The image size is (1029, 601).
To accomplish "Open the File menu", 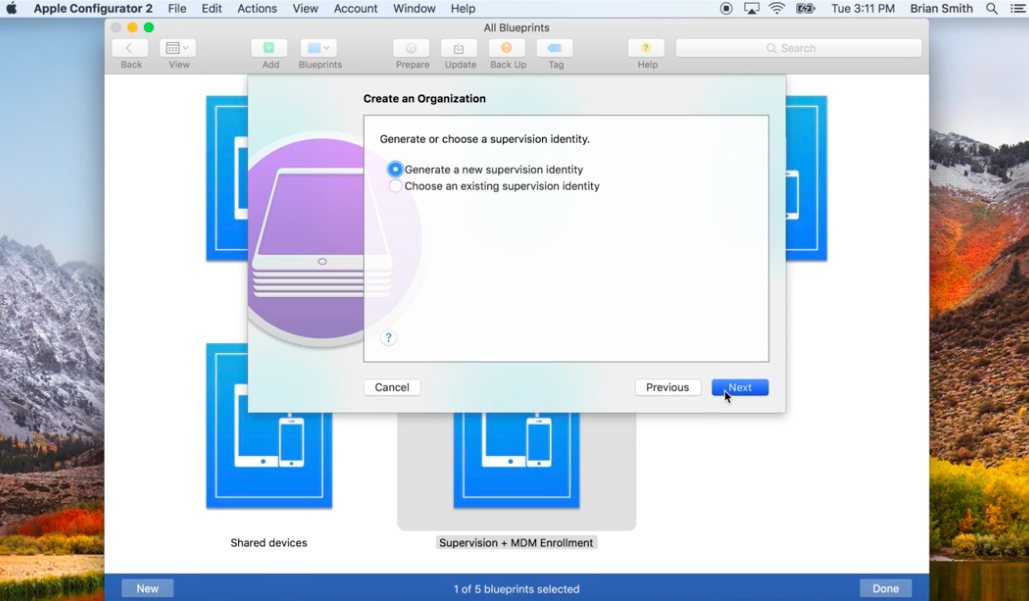I will pyautogui.click(x=177, y=9).
